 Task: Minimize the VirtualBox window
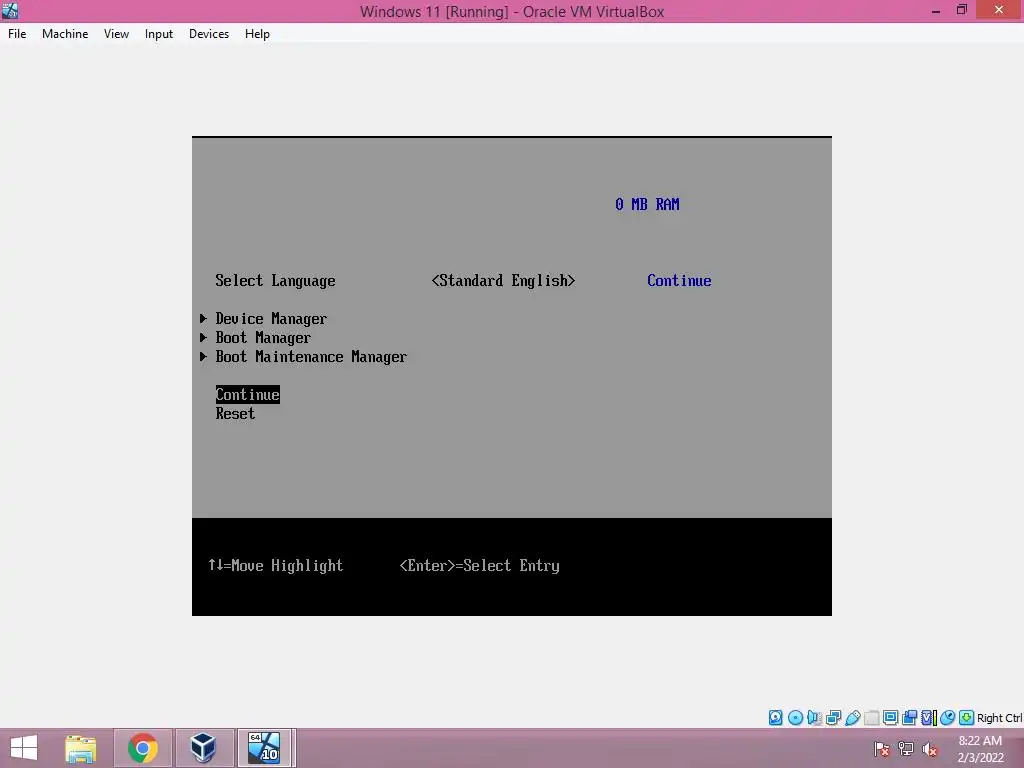coord(936,10)
